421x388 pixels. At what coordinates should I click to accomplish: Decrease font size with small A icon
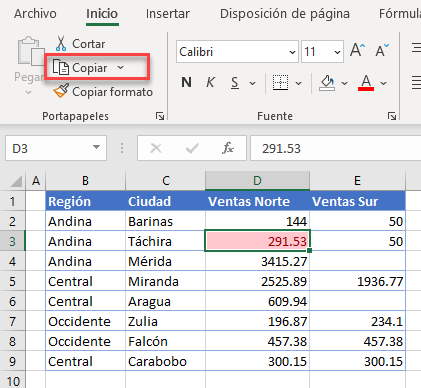[382, 50]
